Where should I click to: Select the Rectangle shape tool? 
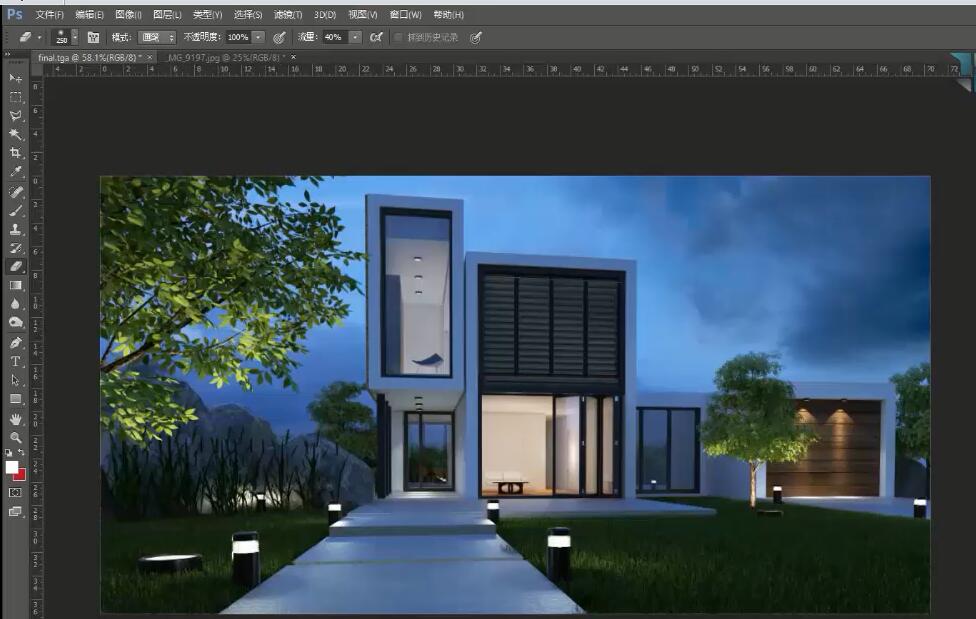click(16, 399)
